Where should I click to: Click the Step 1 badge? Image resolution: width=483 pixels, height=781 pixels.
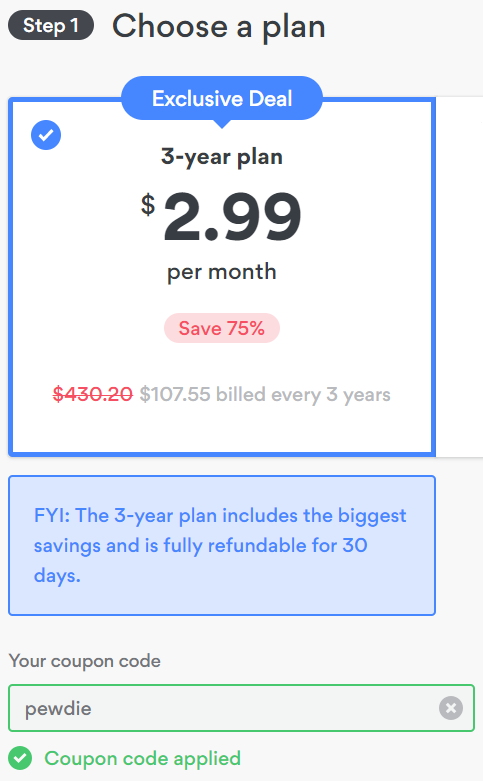(x=51, y=25)
